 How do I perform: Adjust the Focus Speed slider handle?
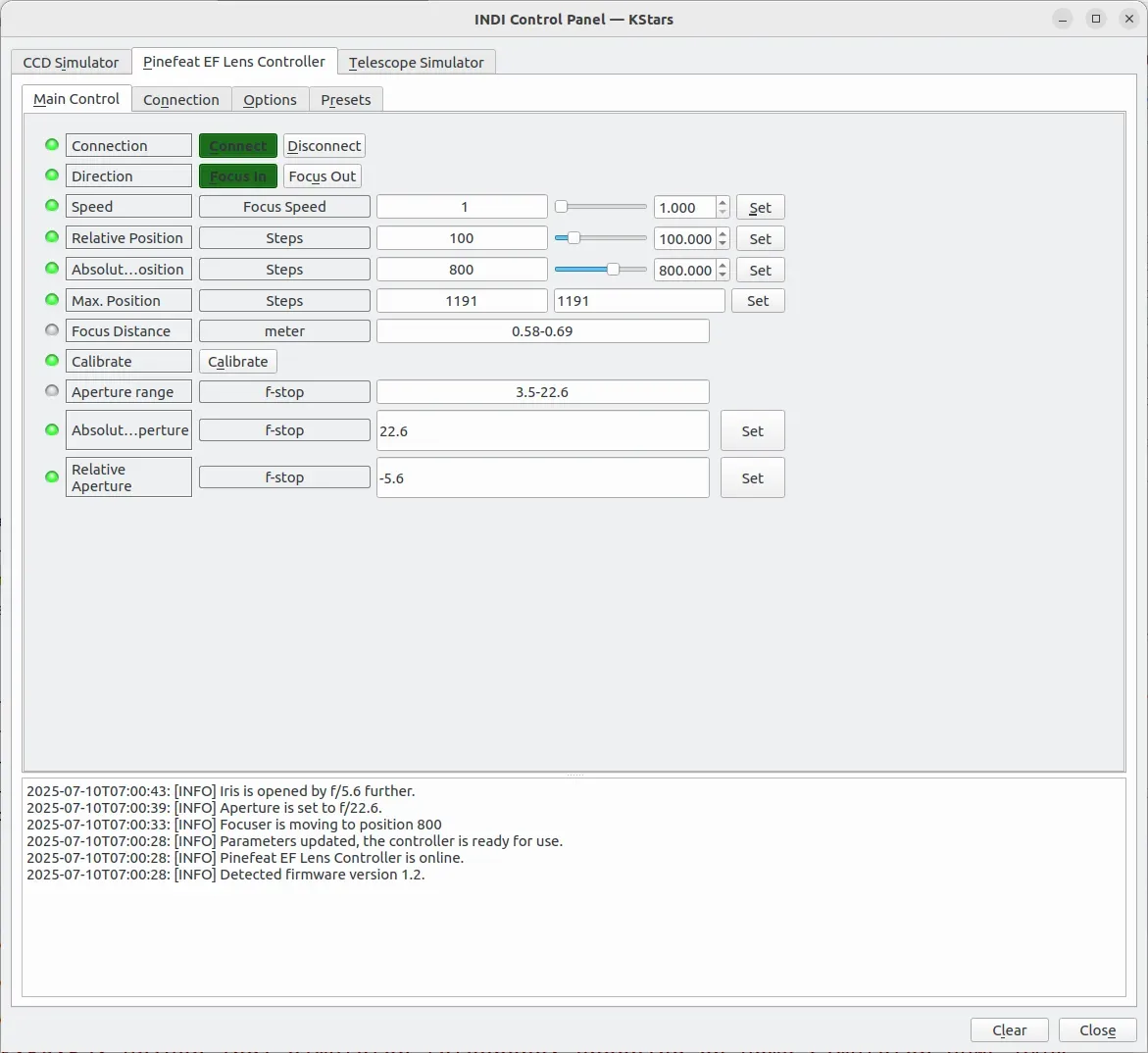pos(562,207)
